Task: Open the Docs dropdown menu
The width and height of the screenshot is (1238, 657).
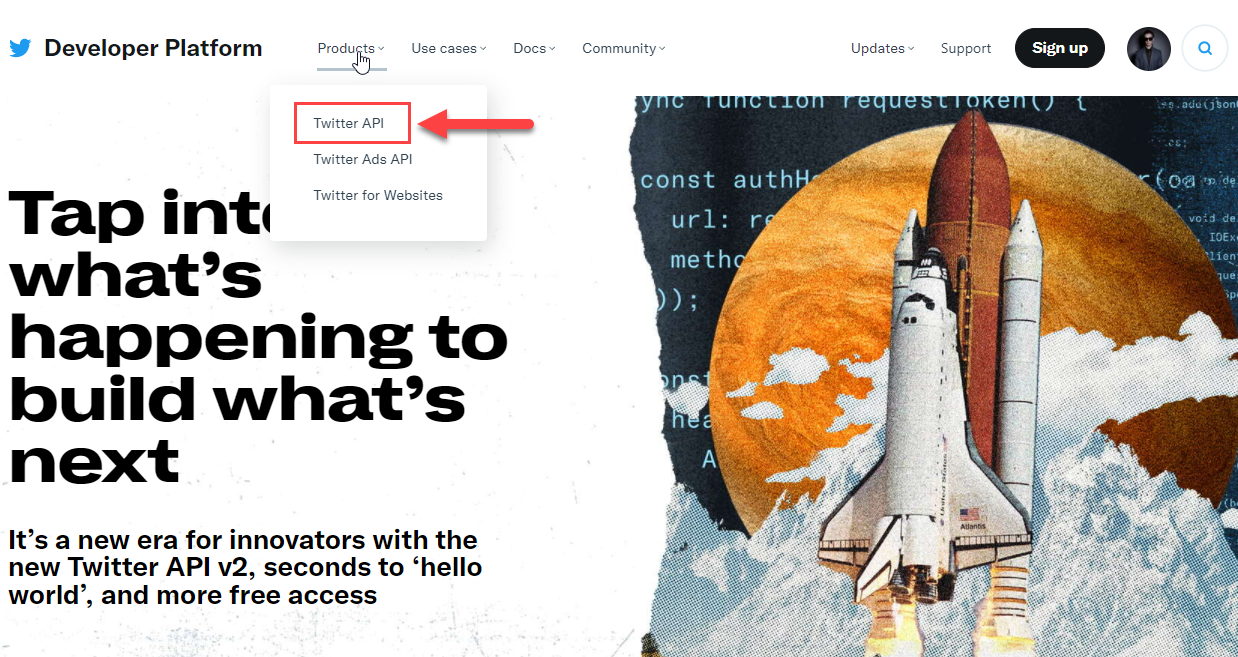Action: click(x=534, y=48)
